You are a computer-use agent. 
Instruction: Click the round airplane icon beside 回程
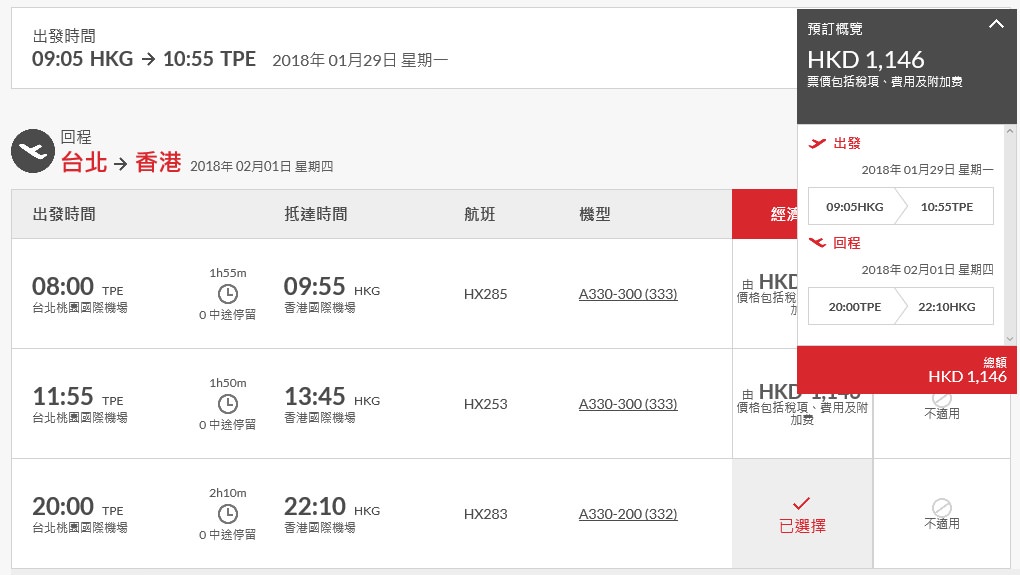coord(33,151)
